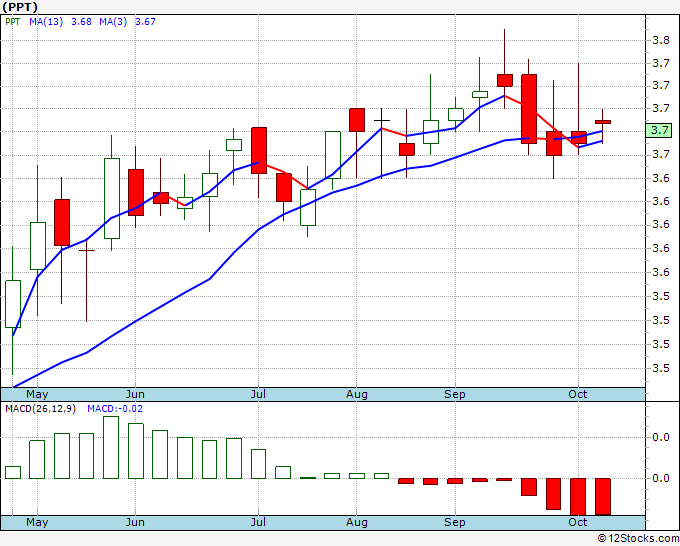Click the Oct label on lower axis
This screenshot has height=546, width=680.
[578, 522]
